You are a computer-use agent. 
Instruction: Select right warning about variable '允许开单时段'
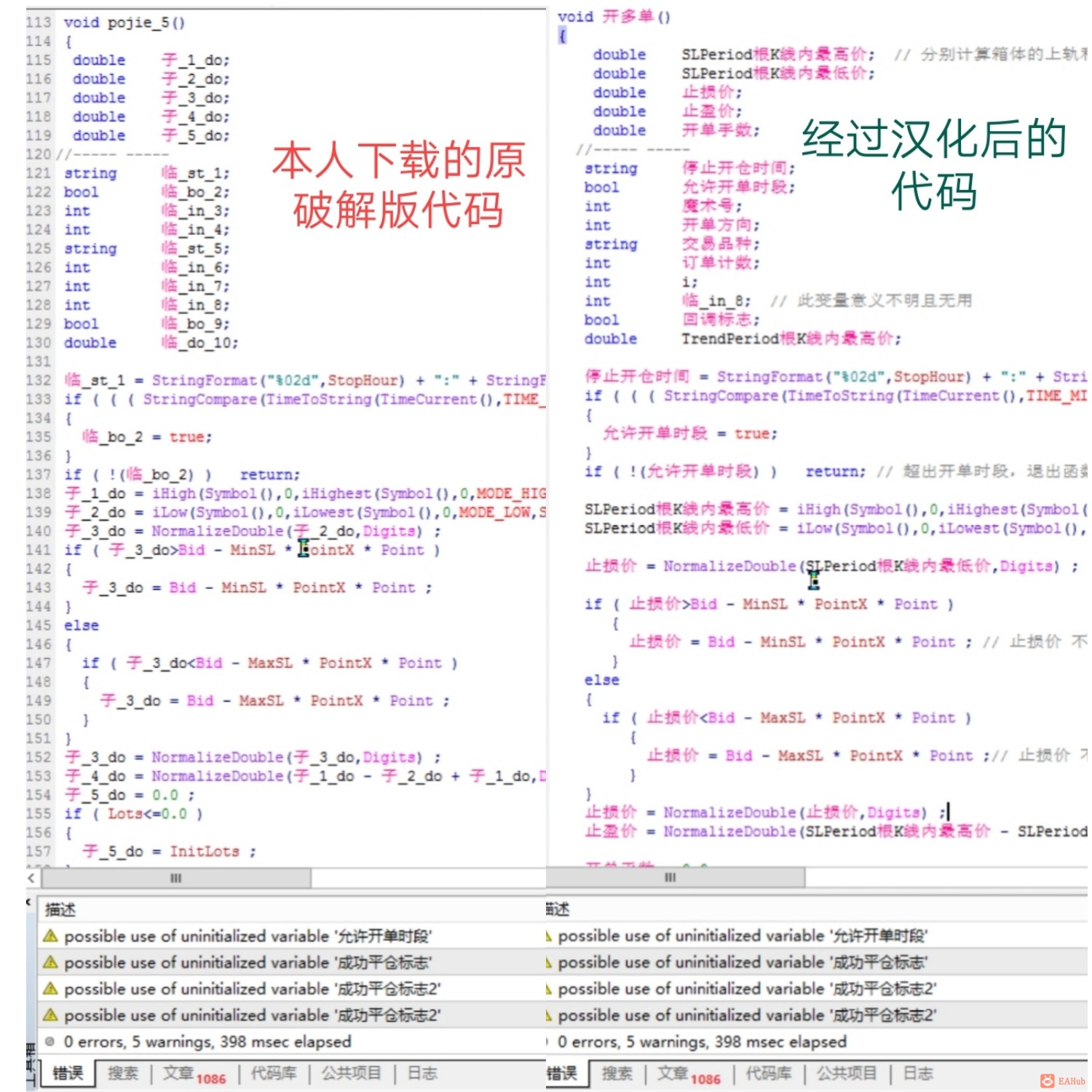tap(817, 935)
